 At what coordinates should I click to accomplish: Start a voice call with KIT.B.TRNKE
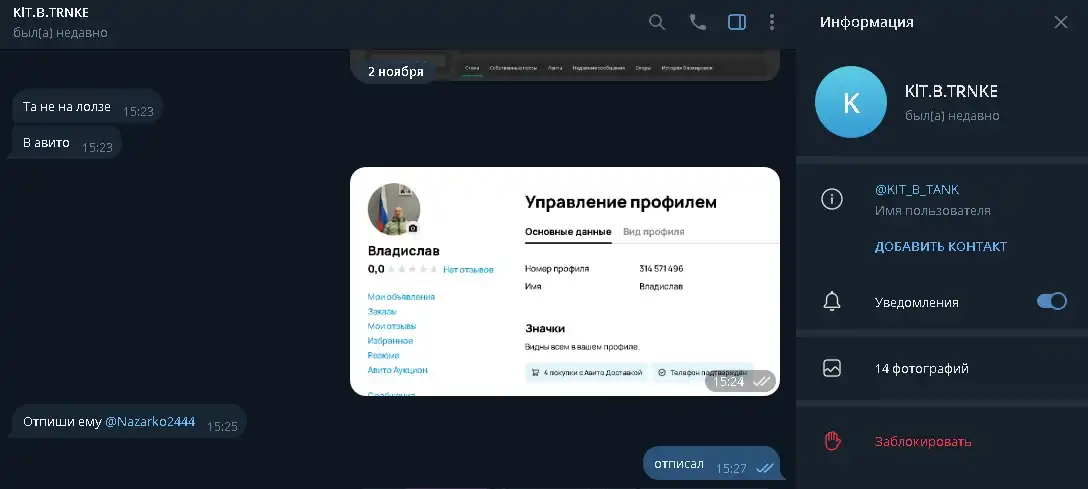697,22
